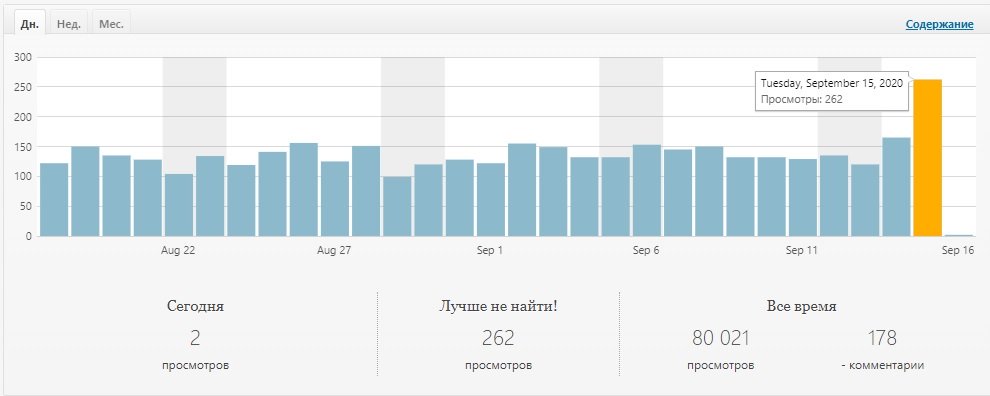
Task: Select the bar above the Sep 11 label
Action: coord(802,198)
